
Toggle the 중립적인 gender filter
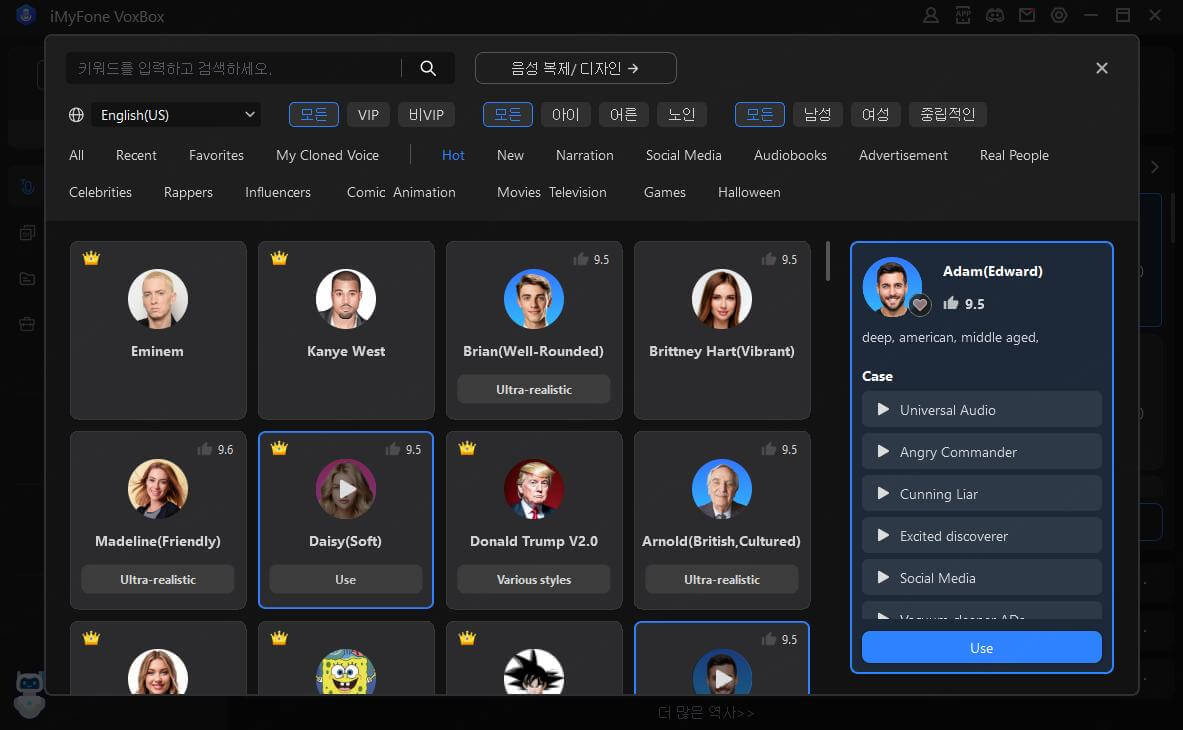[948, 115]
